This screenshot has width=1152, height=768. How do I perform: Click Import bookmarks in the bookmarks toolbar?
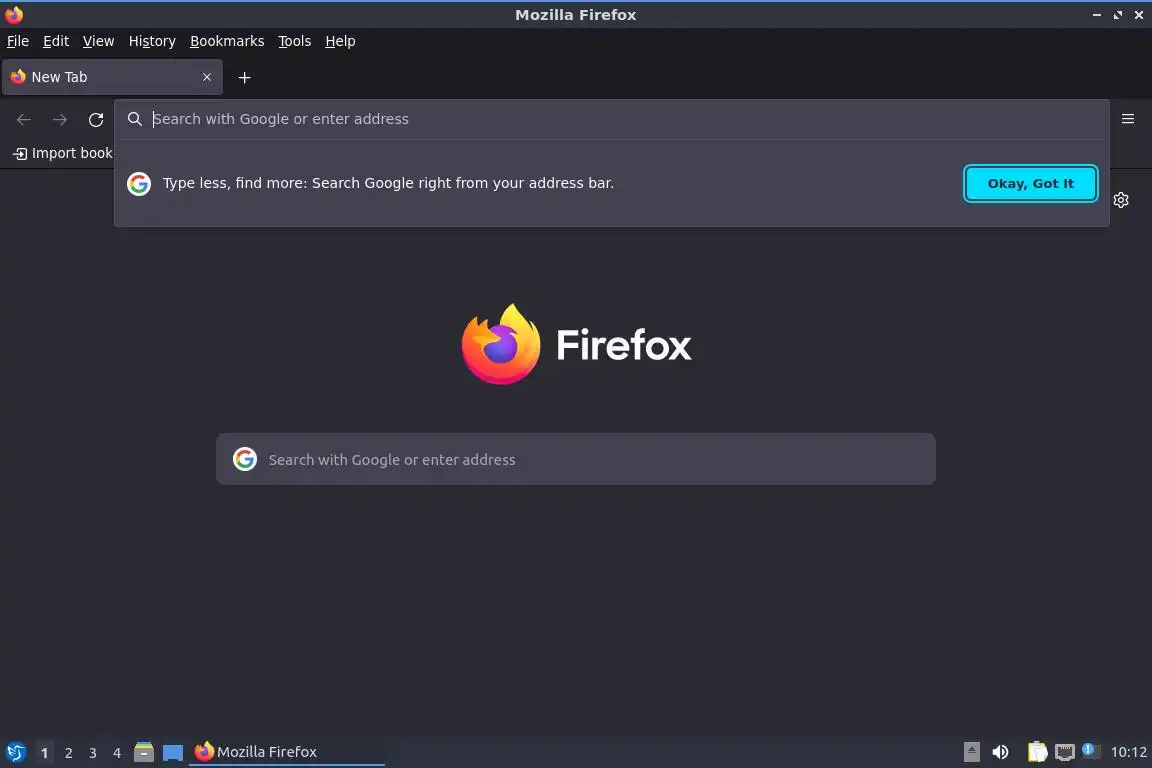coord(63,154)
